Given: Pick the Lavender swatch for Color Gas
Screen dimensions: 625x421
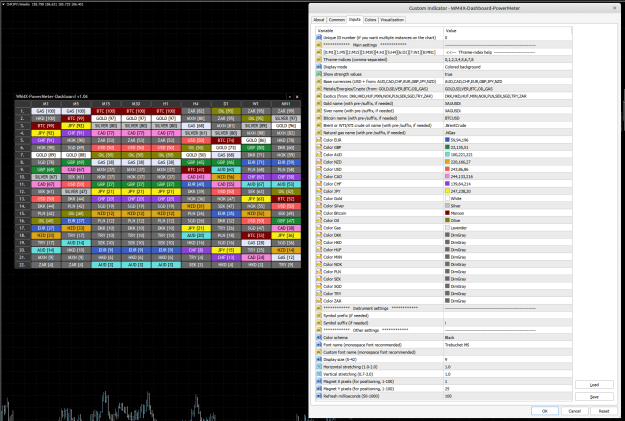Looking at the screenshot, I should click(x=447, y=228).
